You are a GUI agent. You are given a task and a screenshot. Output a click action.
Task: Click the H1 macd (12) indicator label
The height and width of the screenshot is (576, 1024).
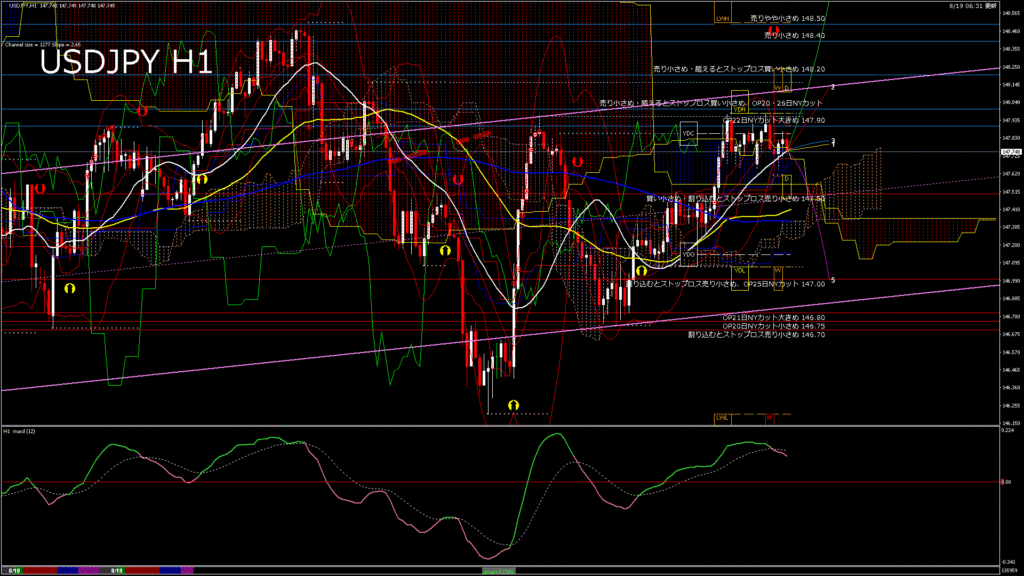21,431
